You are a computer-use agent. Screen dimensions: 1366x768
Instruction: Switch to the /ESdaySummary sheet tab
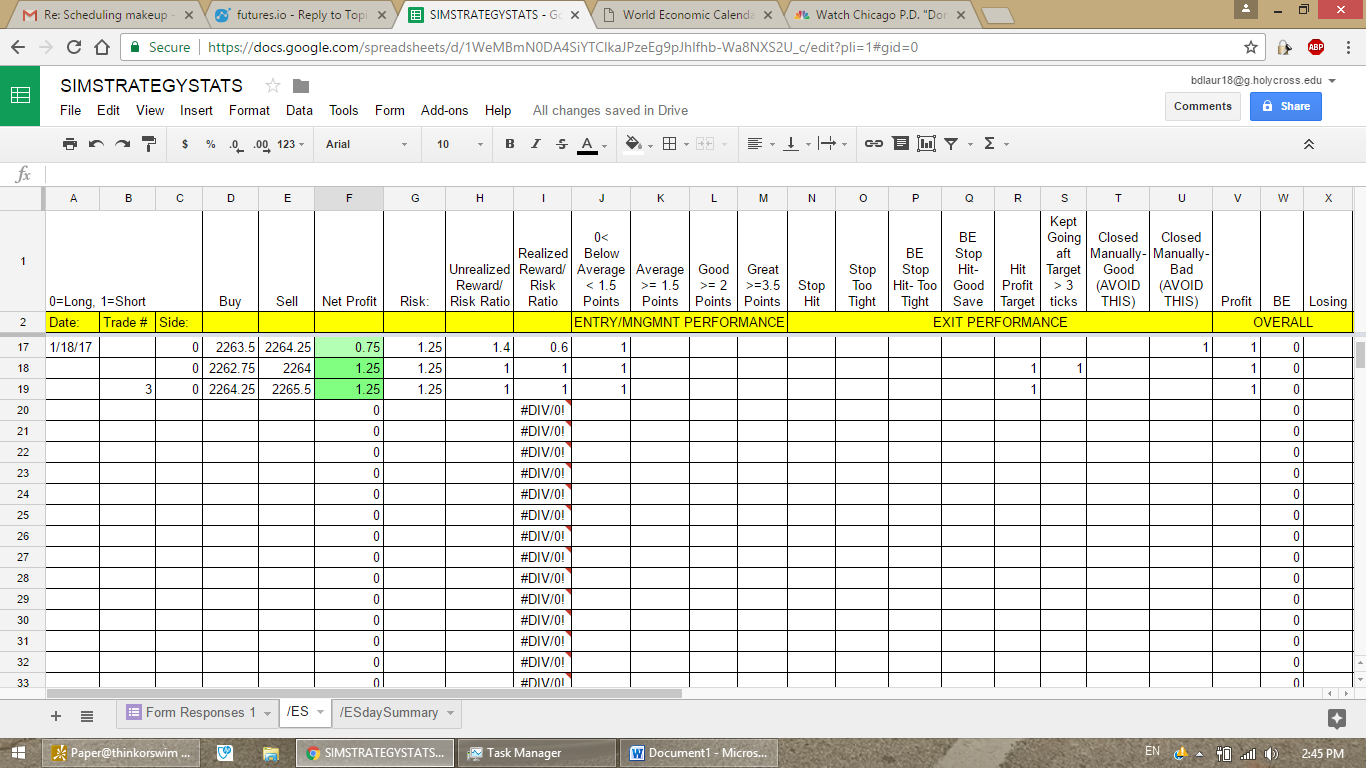tap(388, 713)
